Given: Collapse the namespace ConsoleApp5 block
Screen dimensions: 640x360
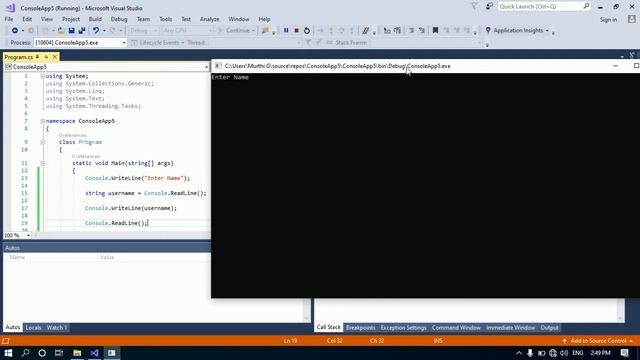Looking at the screenshot, I should 42,121.
